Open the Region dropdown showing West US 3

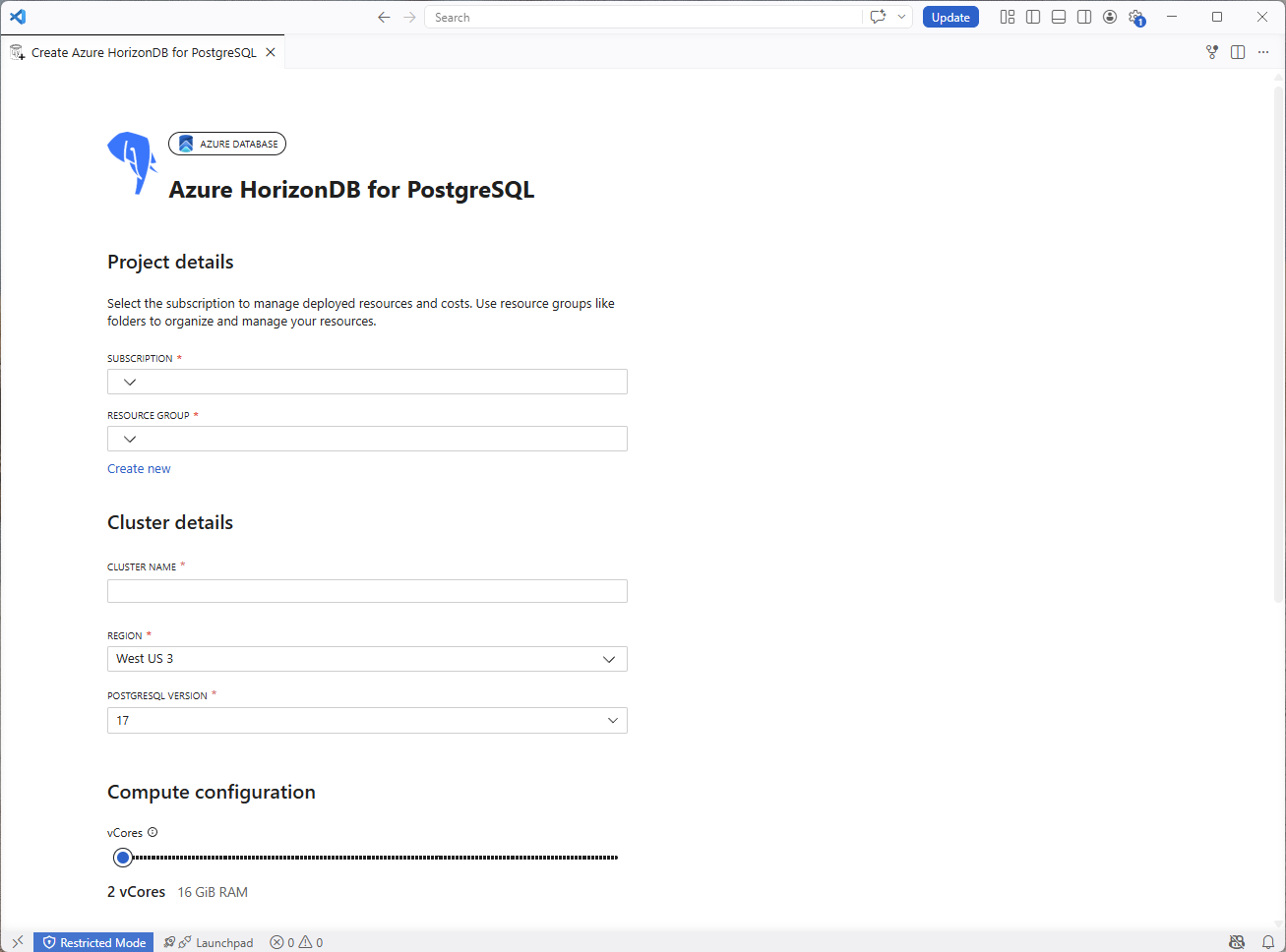tap(367, 659)
